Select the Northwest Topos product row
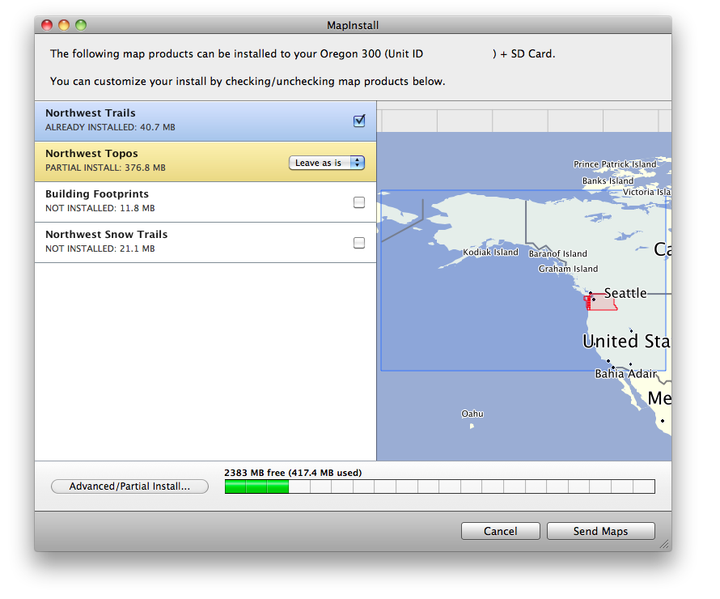Viewport: 720px width, 599px height. (150, 161)
